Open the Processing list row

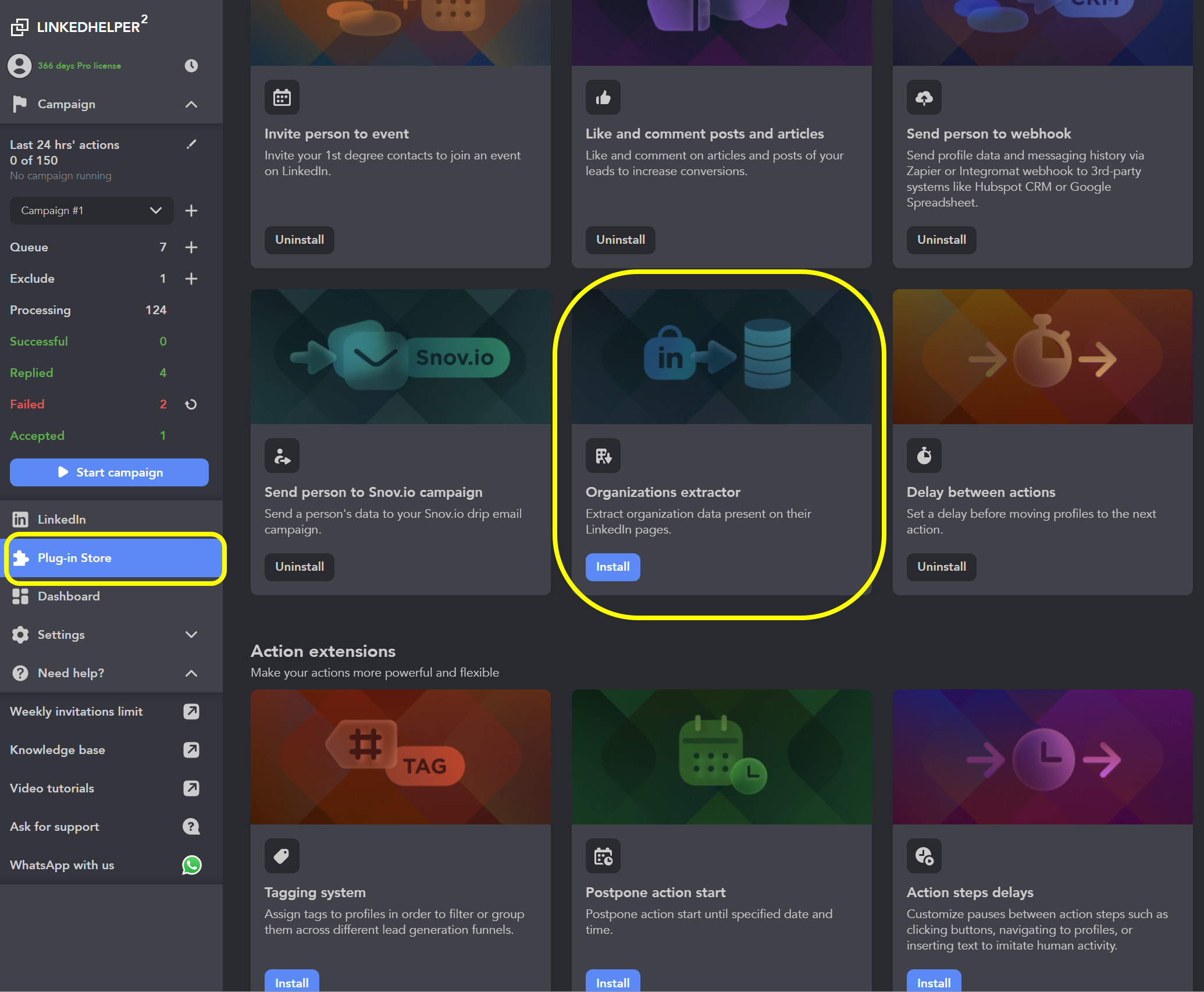(x=88, y=310)
